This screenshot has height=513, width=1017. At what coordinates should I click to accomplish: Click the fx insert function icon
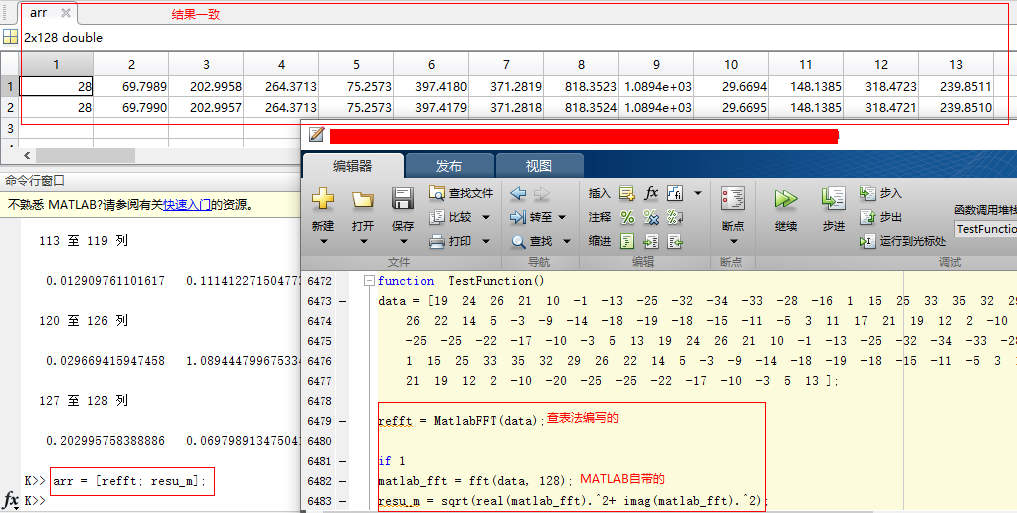click(x=651, y=193)
